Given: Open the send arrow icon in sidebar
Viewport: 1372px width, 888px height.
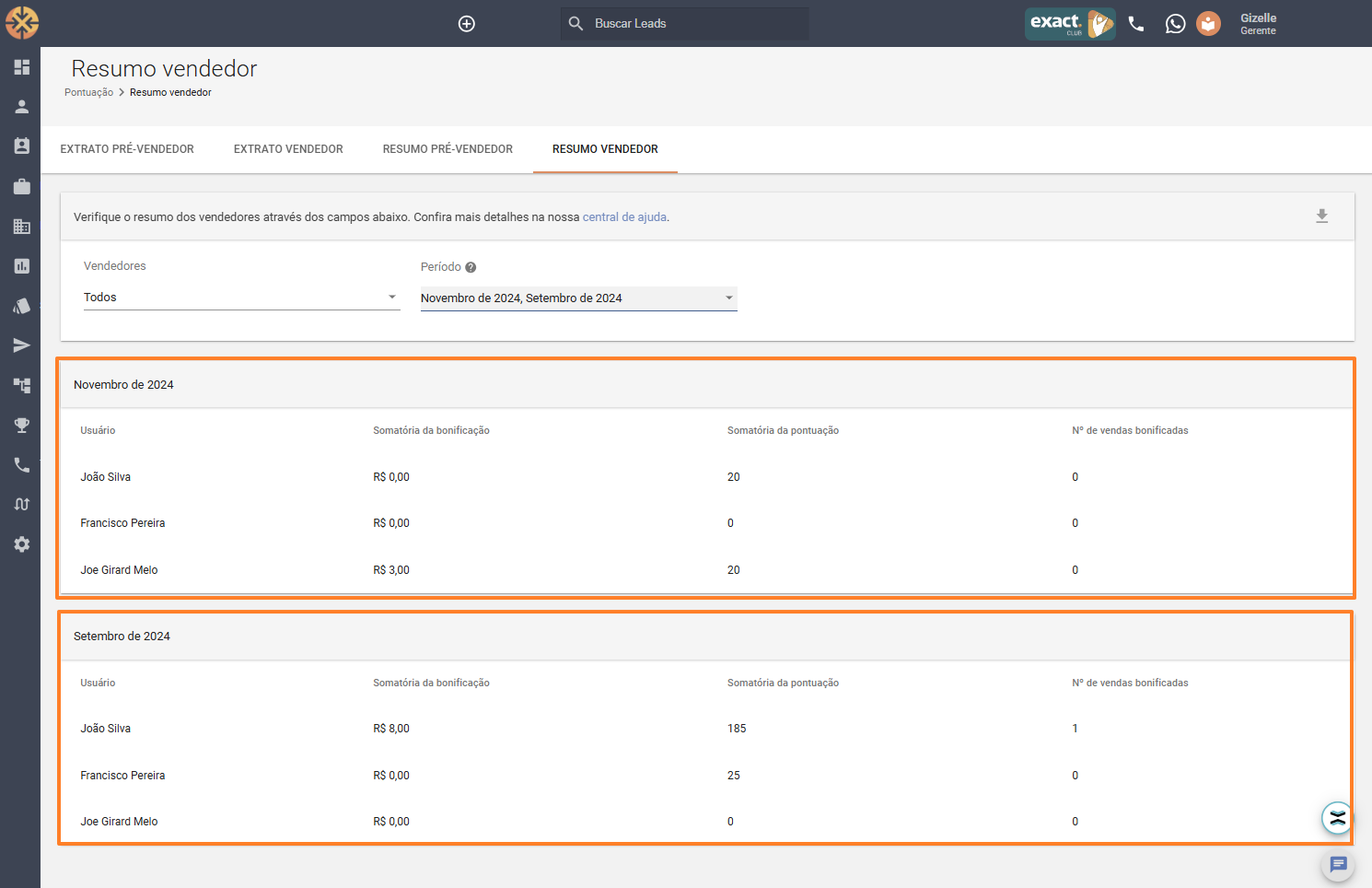Looking at the screenshot, I should (x=22, y=345).
